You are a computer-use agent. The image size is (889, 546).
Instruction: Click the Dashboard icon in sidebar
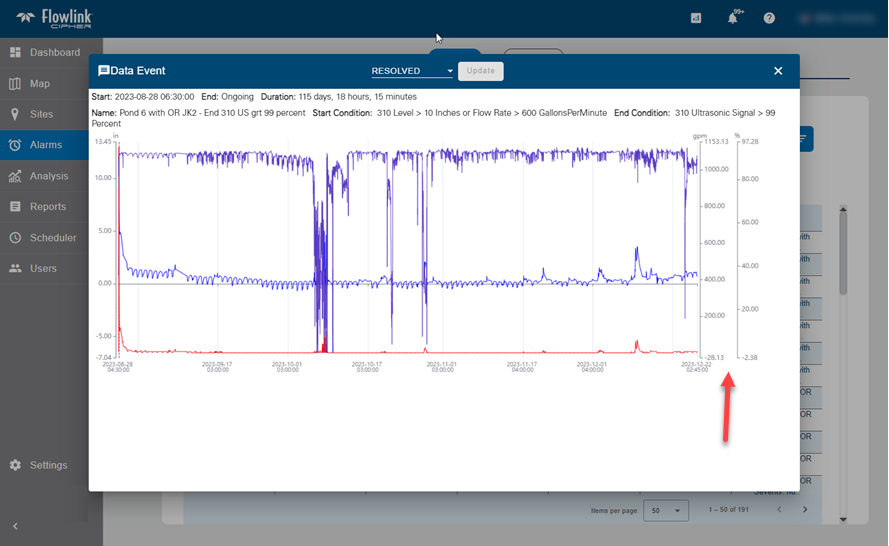click(15, 52)
